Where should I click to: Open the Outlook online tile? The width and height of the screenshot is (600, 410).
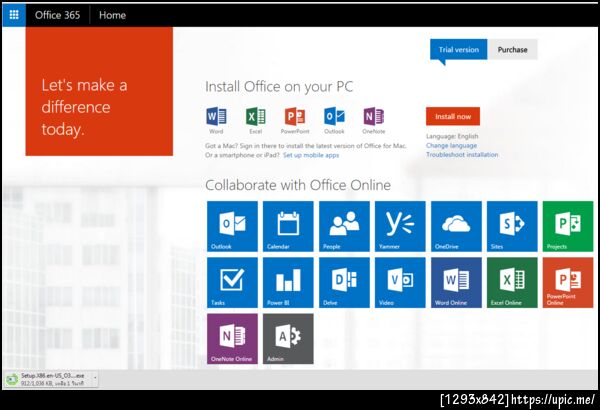pos(232,226)
